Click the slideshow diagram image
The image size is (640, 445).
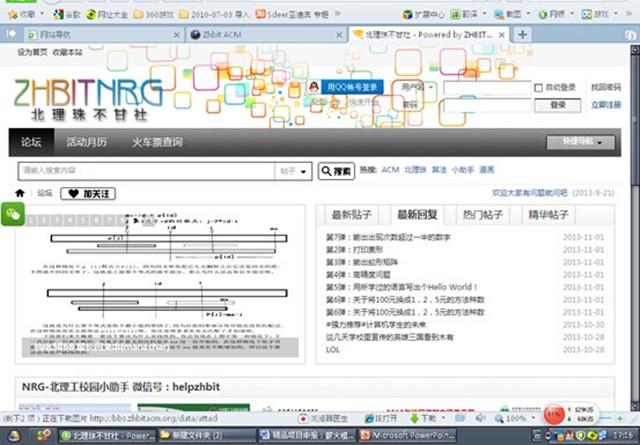click(160, 284)
